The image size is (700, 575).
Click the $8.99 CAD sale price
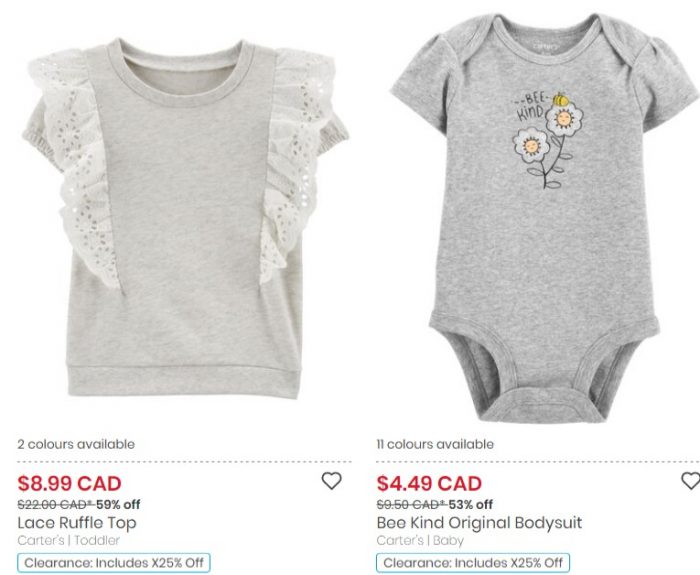[69, 483]
